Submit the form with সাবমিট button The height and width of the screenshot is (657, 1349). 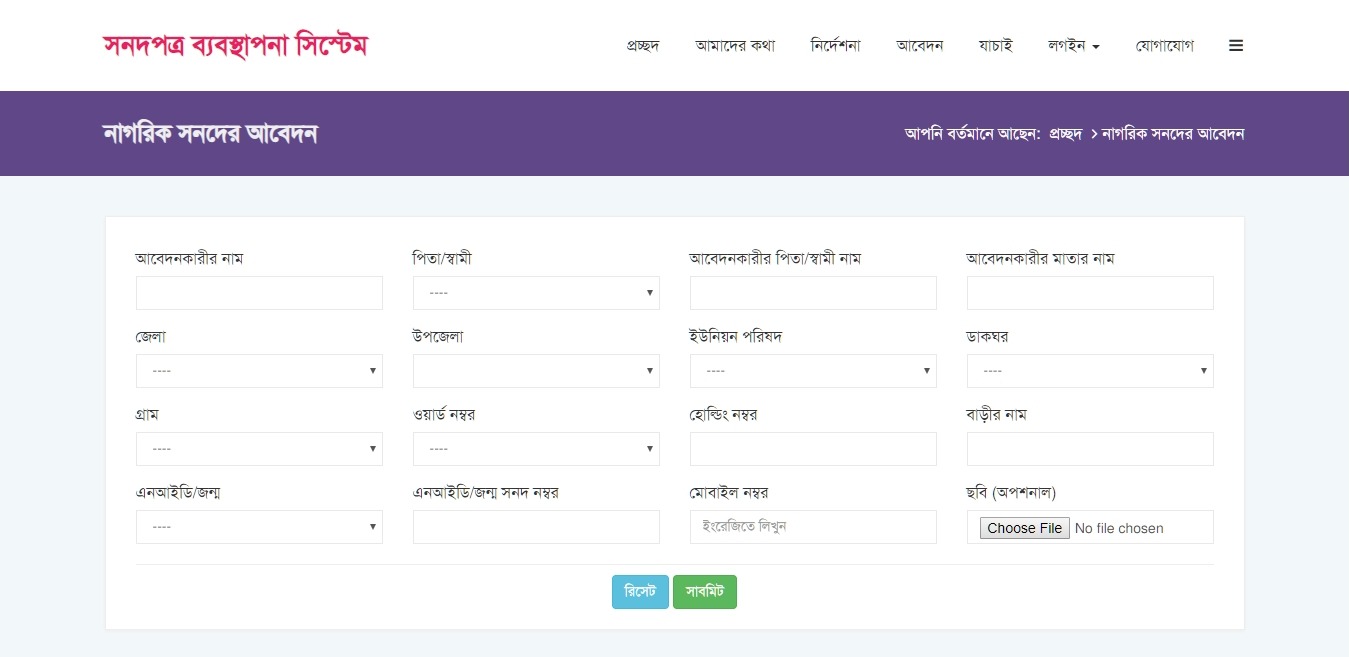point(705,592)
